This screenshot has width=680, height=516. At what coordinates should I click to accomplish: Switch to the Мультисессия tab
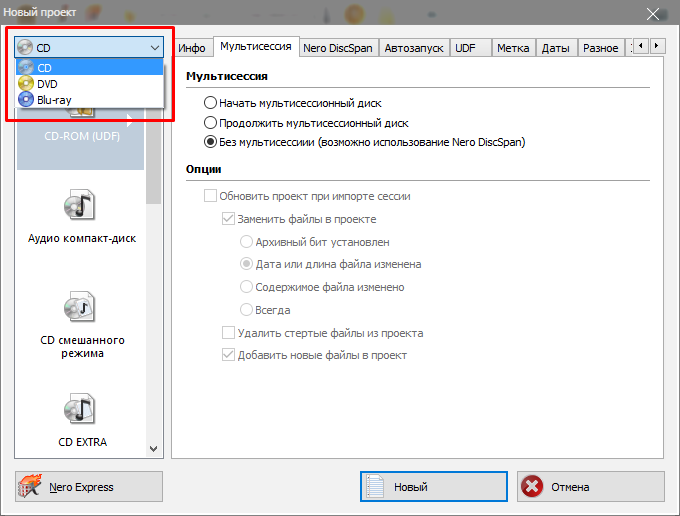tap(255, 46)
